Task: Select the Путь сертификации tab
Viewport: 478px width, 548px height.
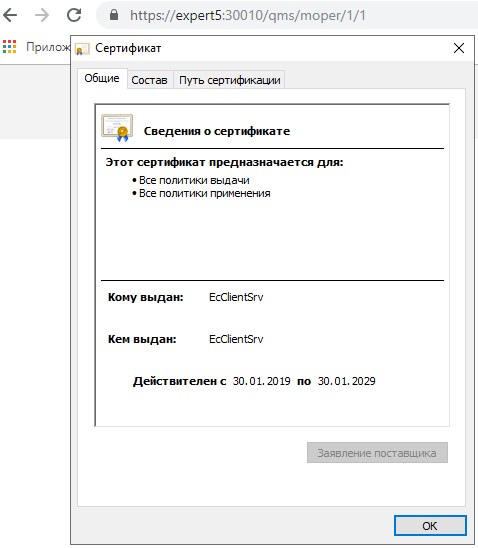Action: pos(230,80)
